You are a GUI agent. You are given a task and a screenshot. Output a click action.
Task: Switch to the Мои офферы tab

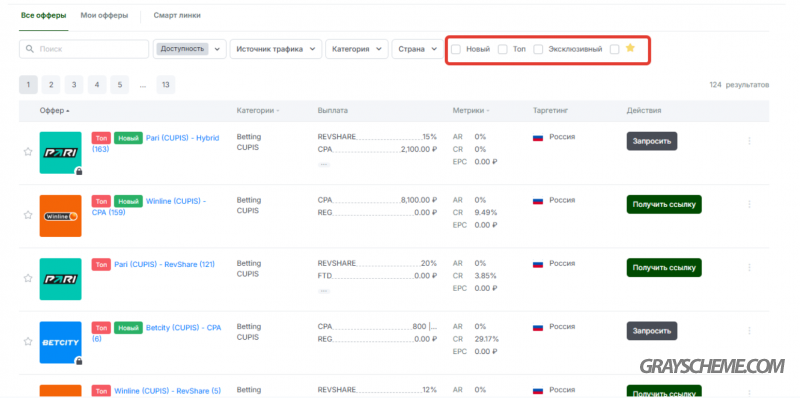(104, 15)
